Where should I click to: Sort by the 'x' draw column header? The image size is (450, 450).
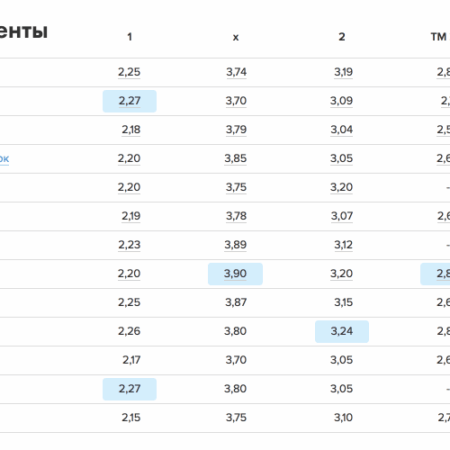coord(236,37)
